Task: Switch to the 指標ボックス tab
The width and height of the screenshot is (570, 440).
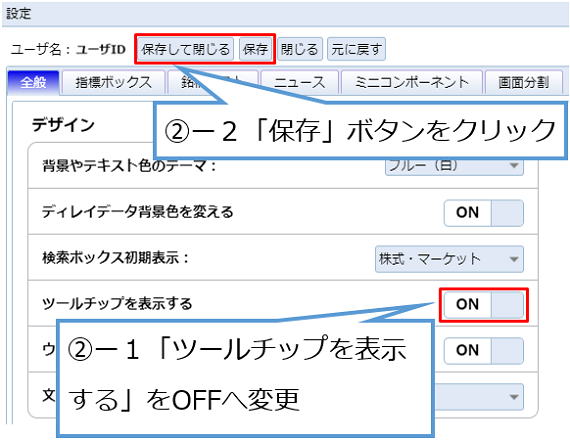Action: (113, 83)
